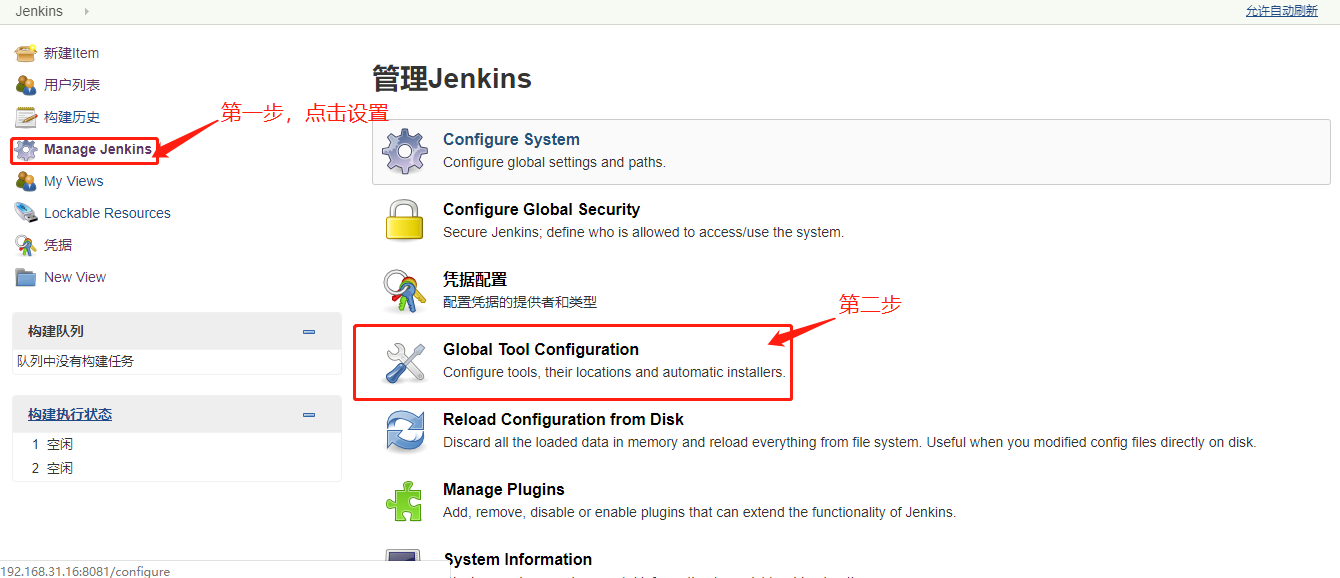Click the 构建历史 notepad icon

(x=26, y=117)
